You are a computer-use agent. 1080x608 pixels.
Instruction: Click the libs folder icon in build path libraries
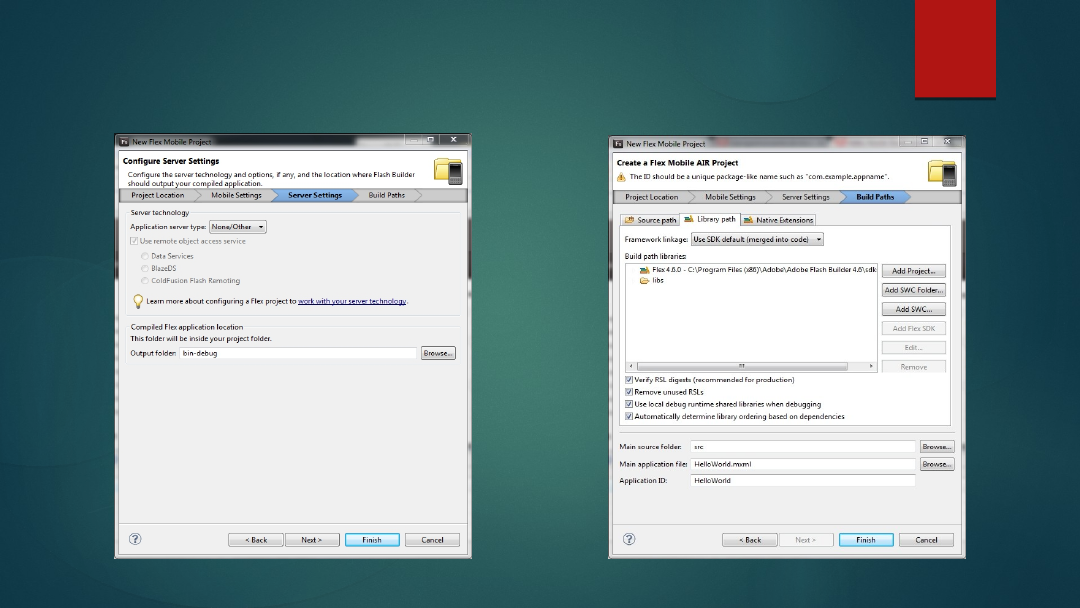(x=644, y=281)
